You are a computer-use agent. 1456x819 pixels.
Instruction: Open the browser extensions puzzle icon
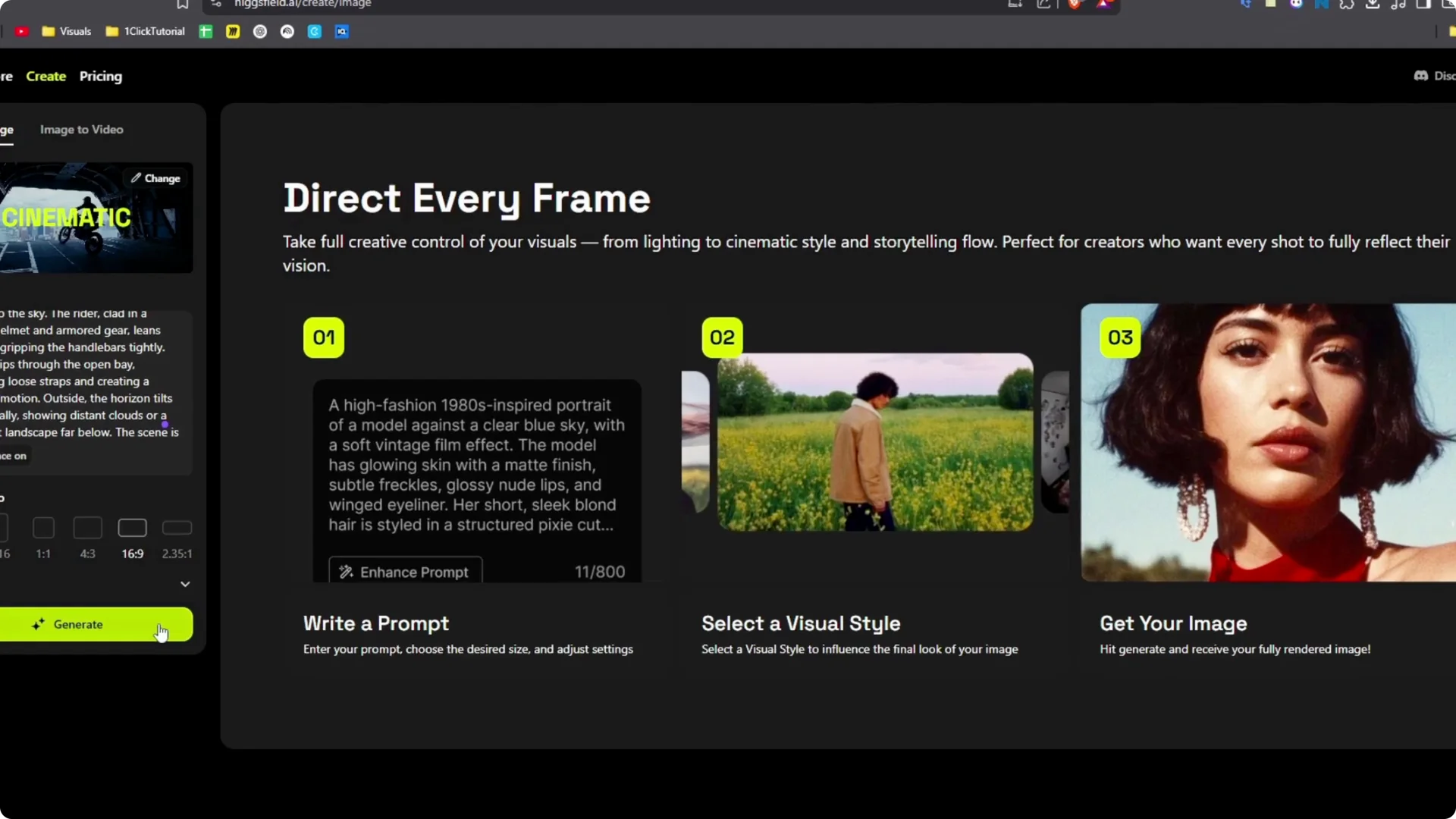pos(1347,5)
